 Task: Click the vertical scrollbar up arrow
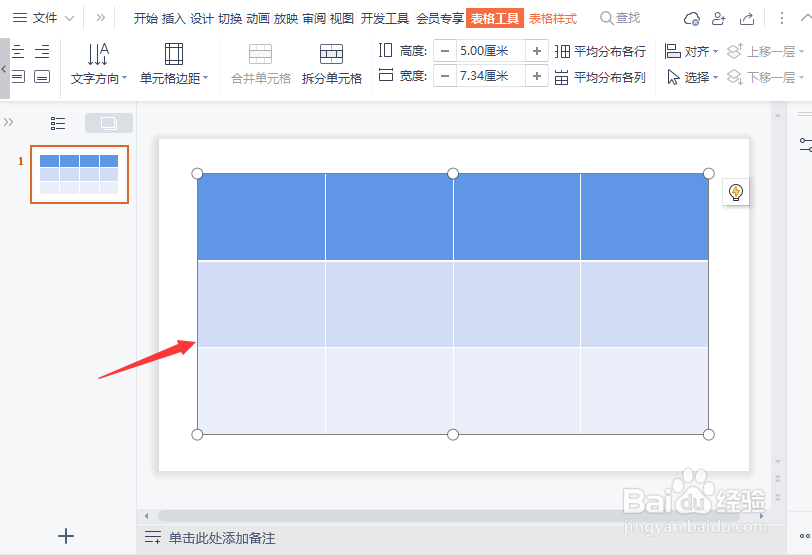[x=777, y=116]
